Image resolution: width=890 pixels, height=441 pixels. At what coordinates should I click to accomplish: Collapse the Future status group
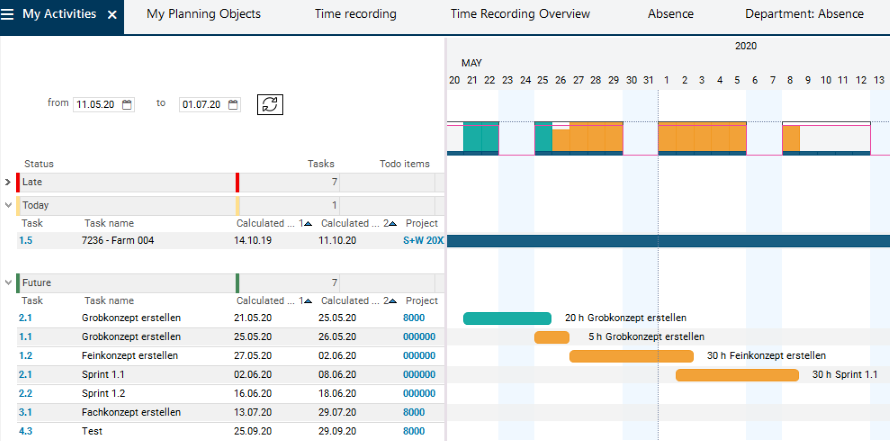pyautogui.click(x=8, y=283)
